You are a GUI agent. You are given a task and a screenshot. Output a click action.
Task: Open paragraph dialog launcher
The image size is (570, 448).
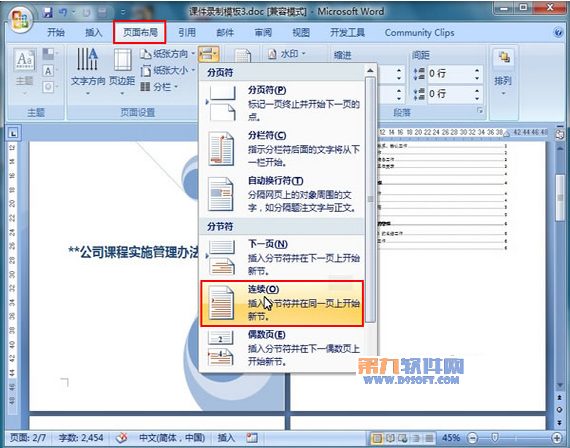tap(480, 111)
